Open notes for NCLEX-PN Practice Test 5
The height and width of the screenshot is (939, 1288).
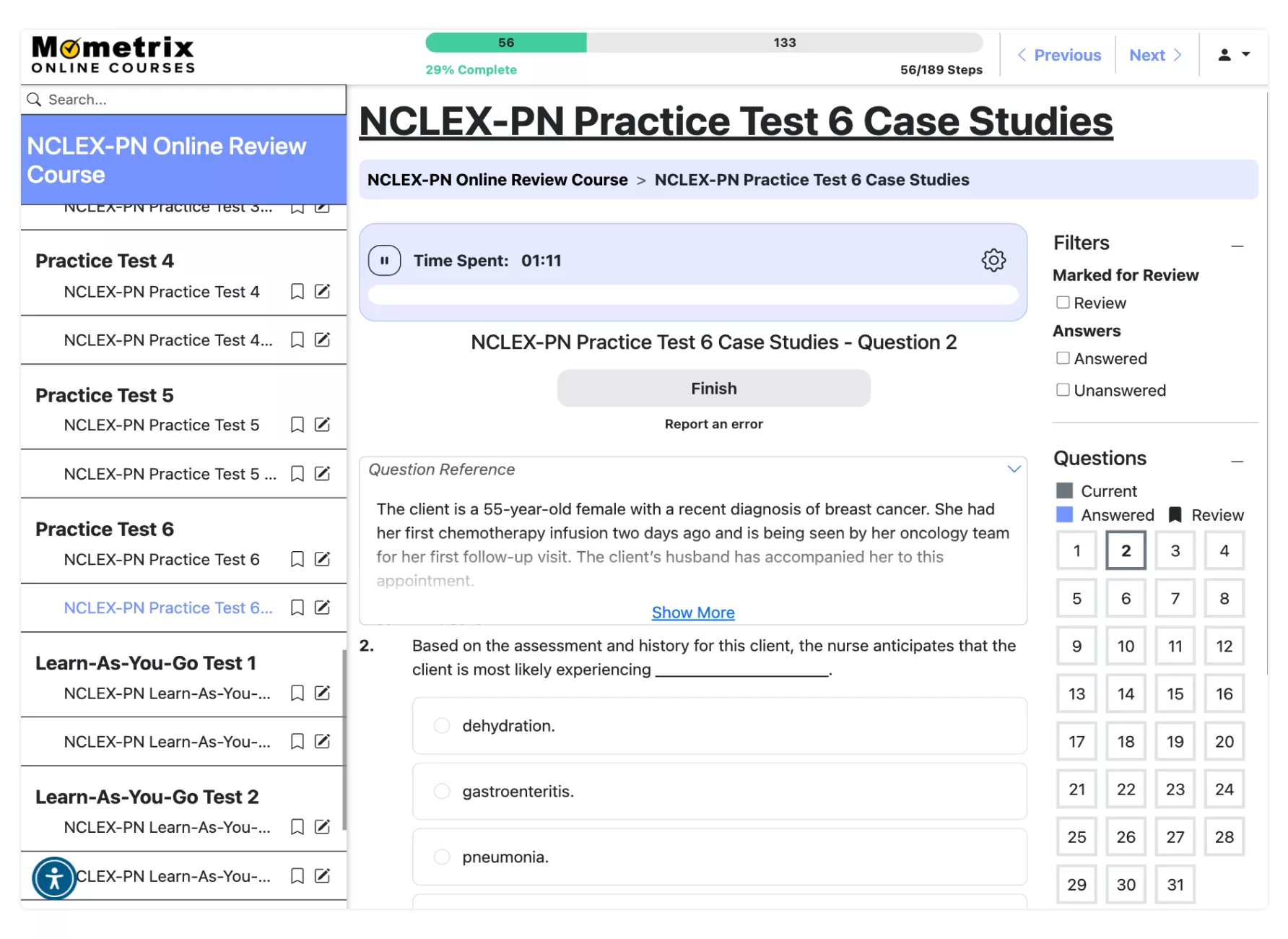pyautogui.click(x=323, y=425)
